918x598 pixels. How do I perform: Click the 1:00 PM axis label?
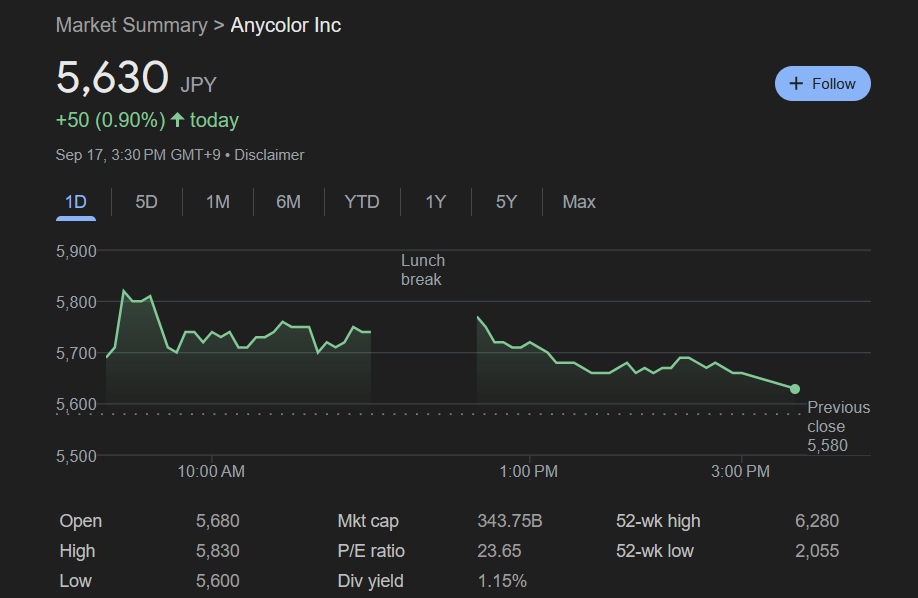pyautogui.click(x=528, y=472)
